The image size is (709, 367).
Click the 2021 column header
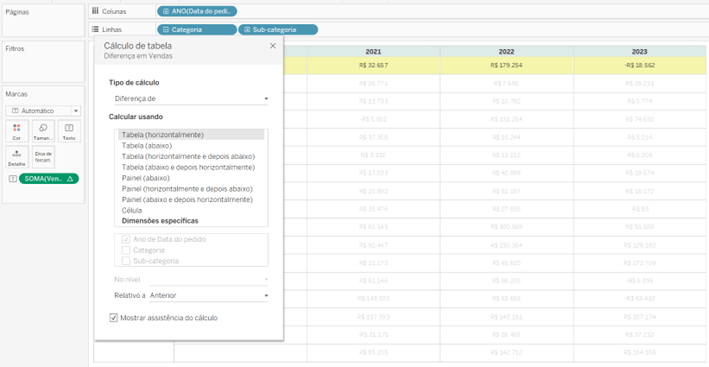(x=373, y=52)
